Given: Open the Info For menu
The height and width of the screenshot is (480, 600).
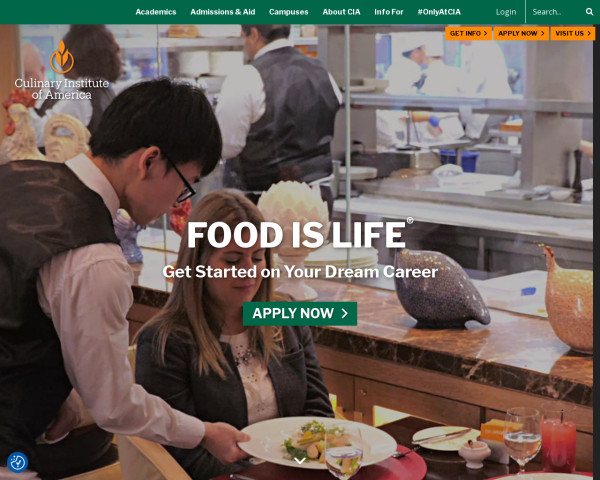Looking at the screenshot, I should click(x=389, y=12).
